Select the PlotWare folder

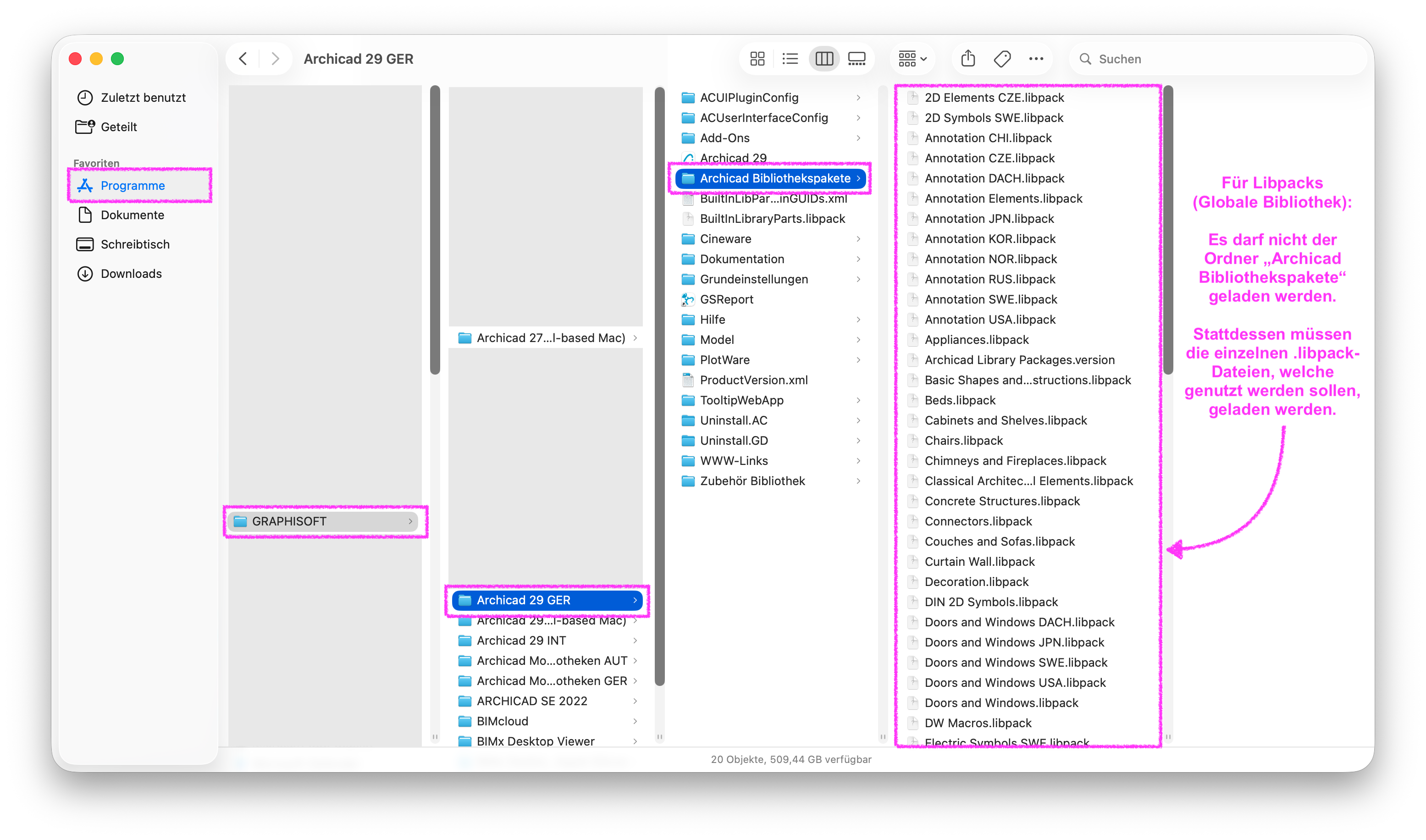tap(772, 360)
